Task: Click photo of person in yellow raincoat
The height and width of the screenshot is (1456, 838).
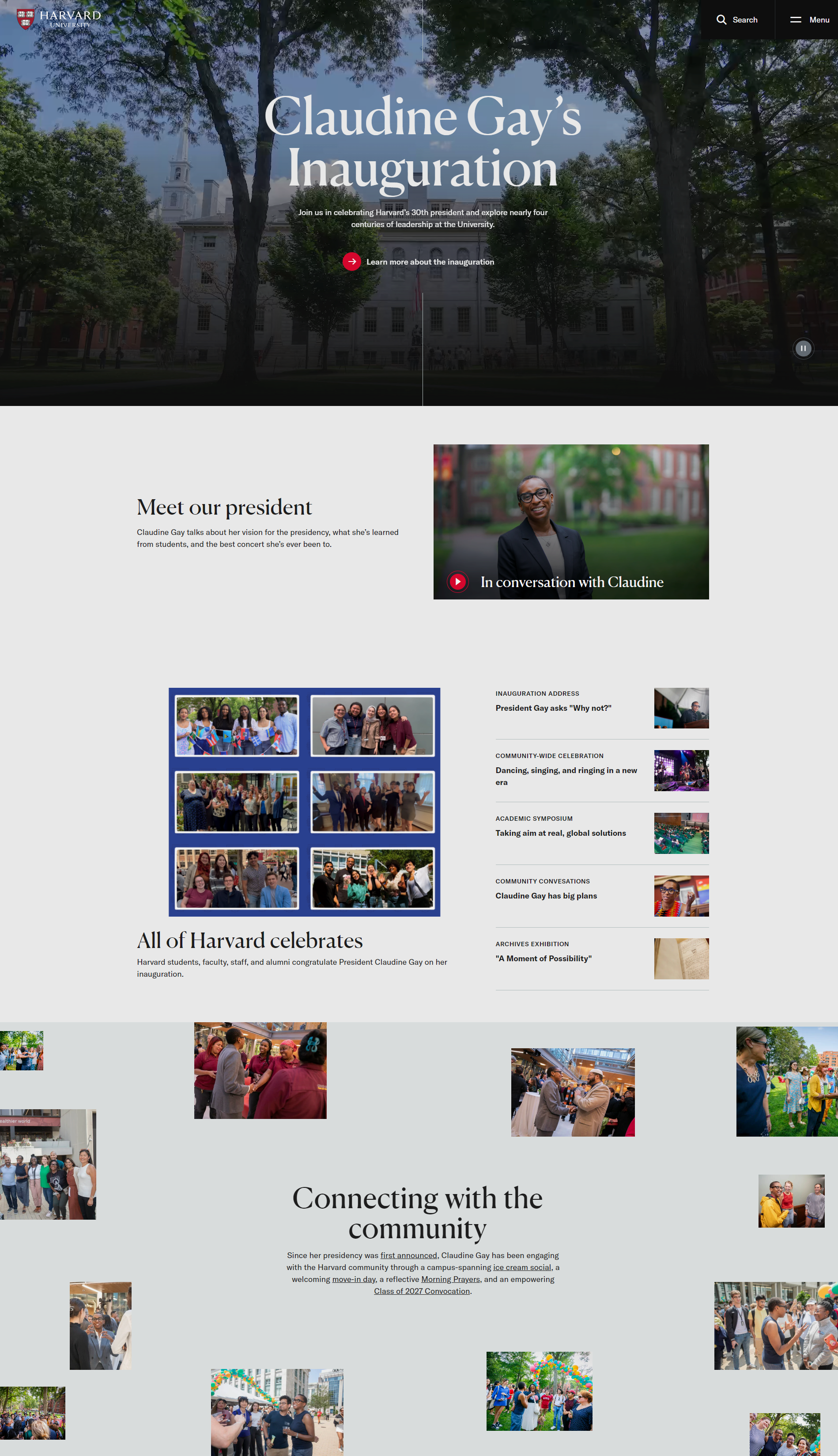Action: (791, 1201)
